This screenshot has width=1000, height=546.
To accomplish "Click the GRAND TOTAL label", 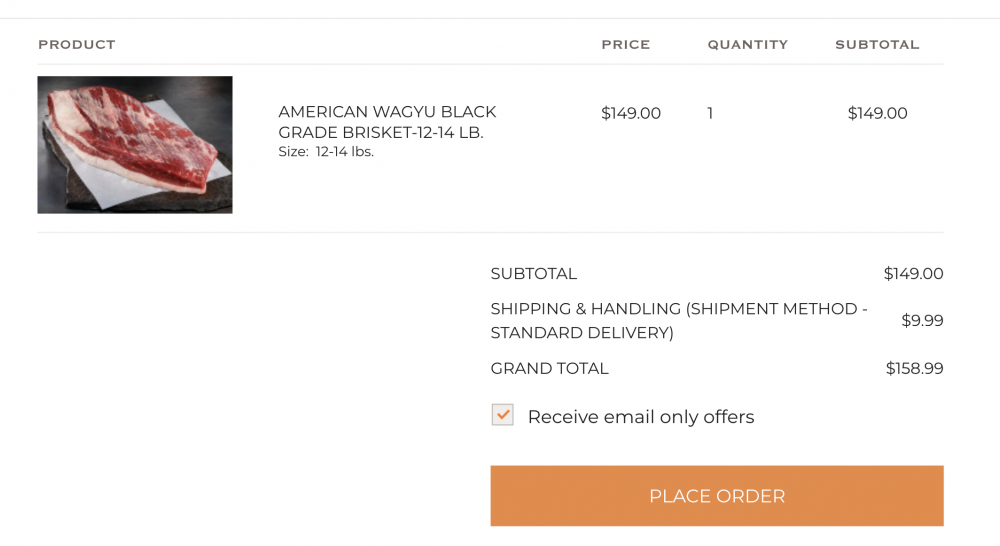I will (x=549, y=369).
